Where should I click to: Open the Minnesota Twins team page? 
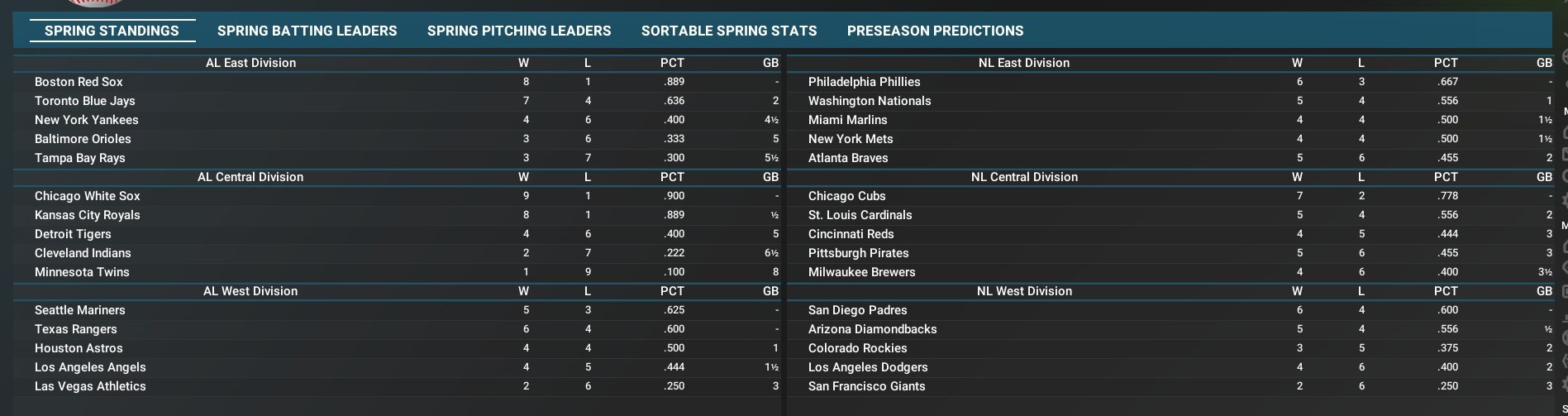coord(82,272)
